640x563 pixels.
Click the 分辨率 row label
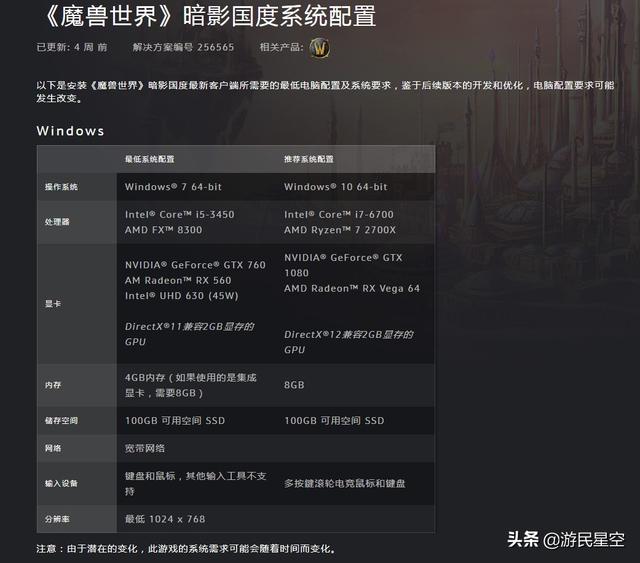[x=57, y=519]
